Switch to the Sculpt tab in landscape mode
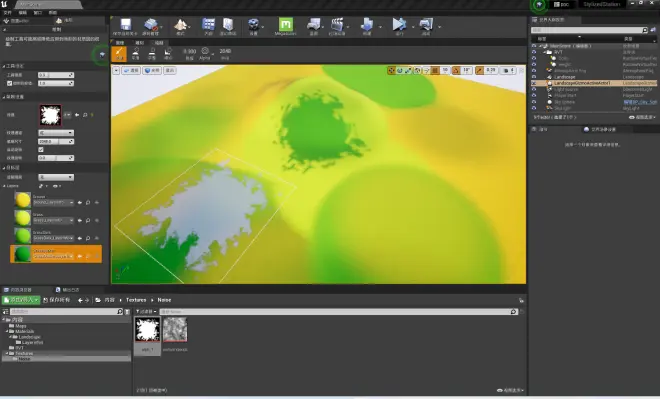This screenshot has height=399, width=660. [x=140, y=43]
